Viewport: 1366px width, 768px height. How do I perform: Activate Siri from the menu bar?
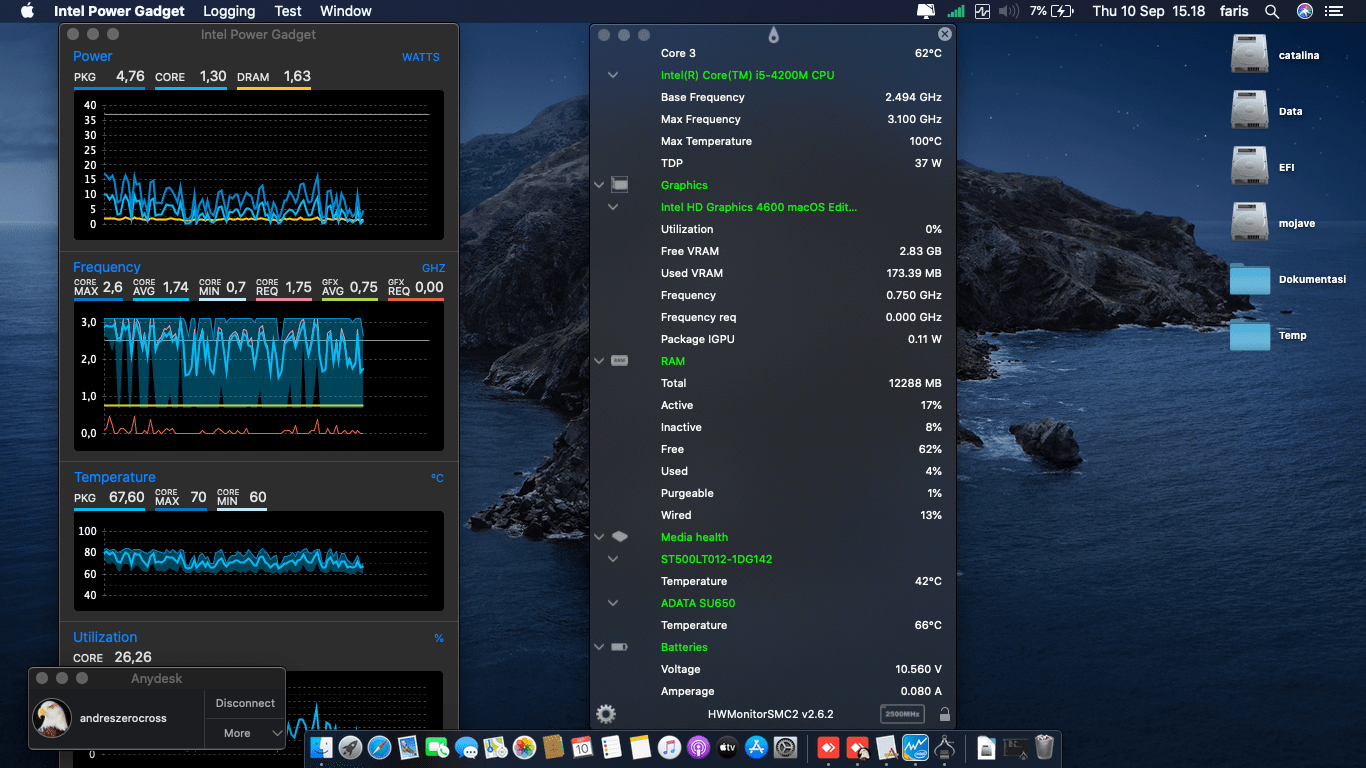(x=1305, y=11)
